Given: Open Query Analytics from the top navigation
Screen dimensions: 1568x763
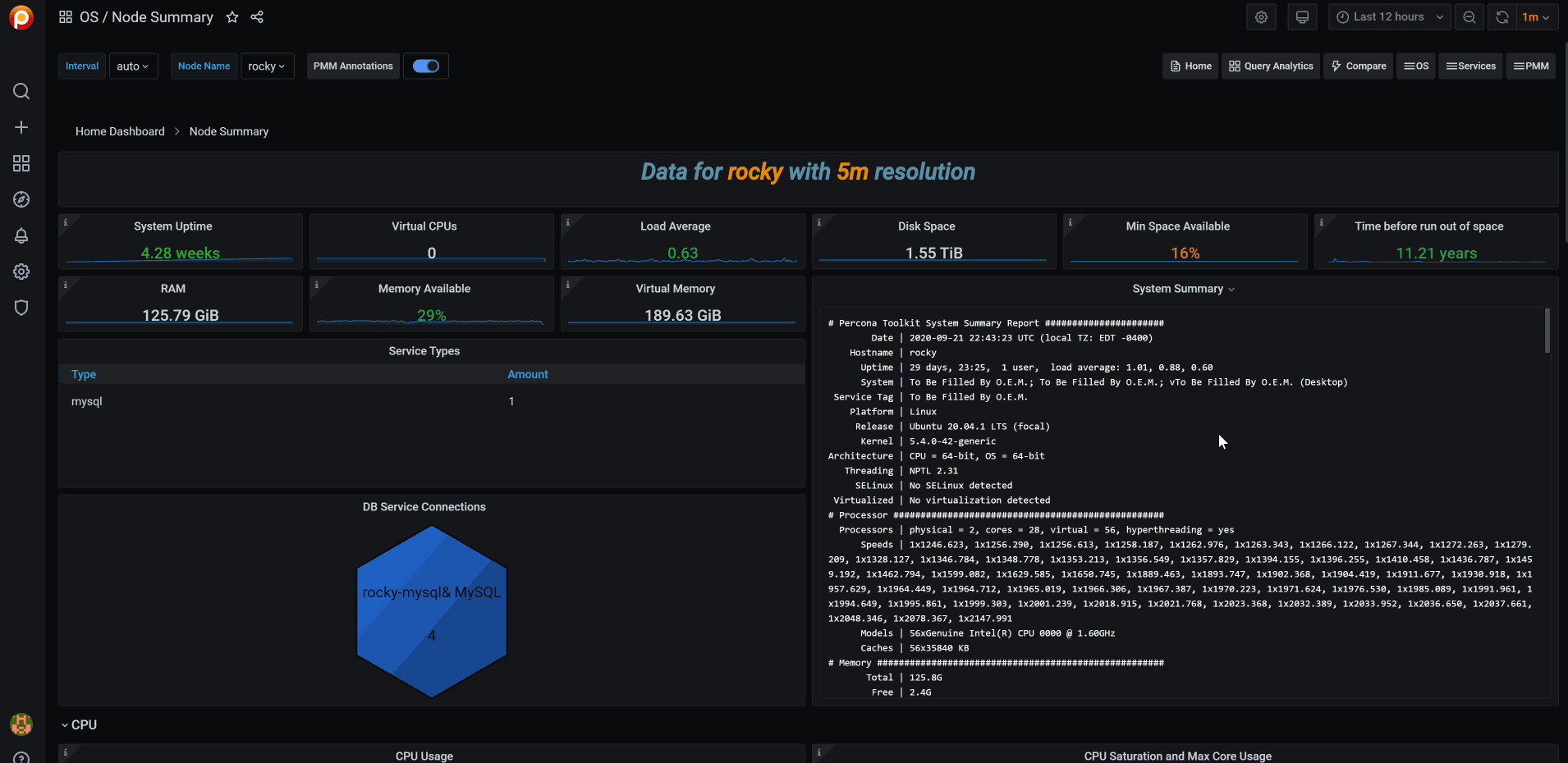Looking at the screenshot, I should pos(1270,66).
